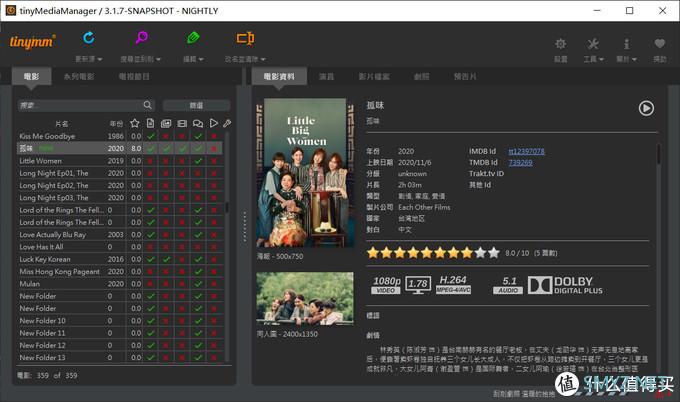Click the blue refresh update sources icon
Screen dimensions: 680x402
click(89, 38)
